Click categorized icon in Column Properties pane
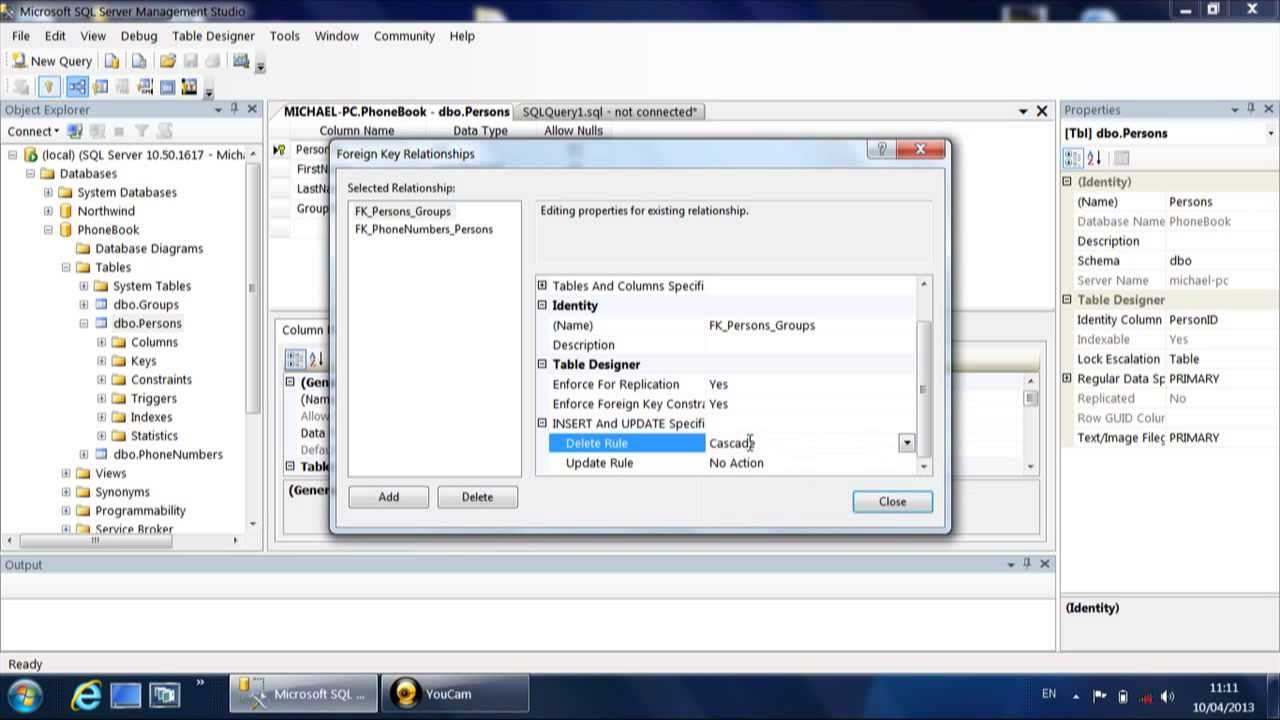 (296, 359)
